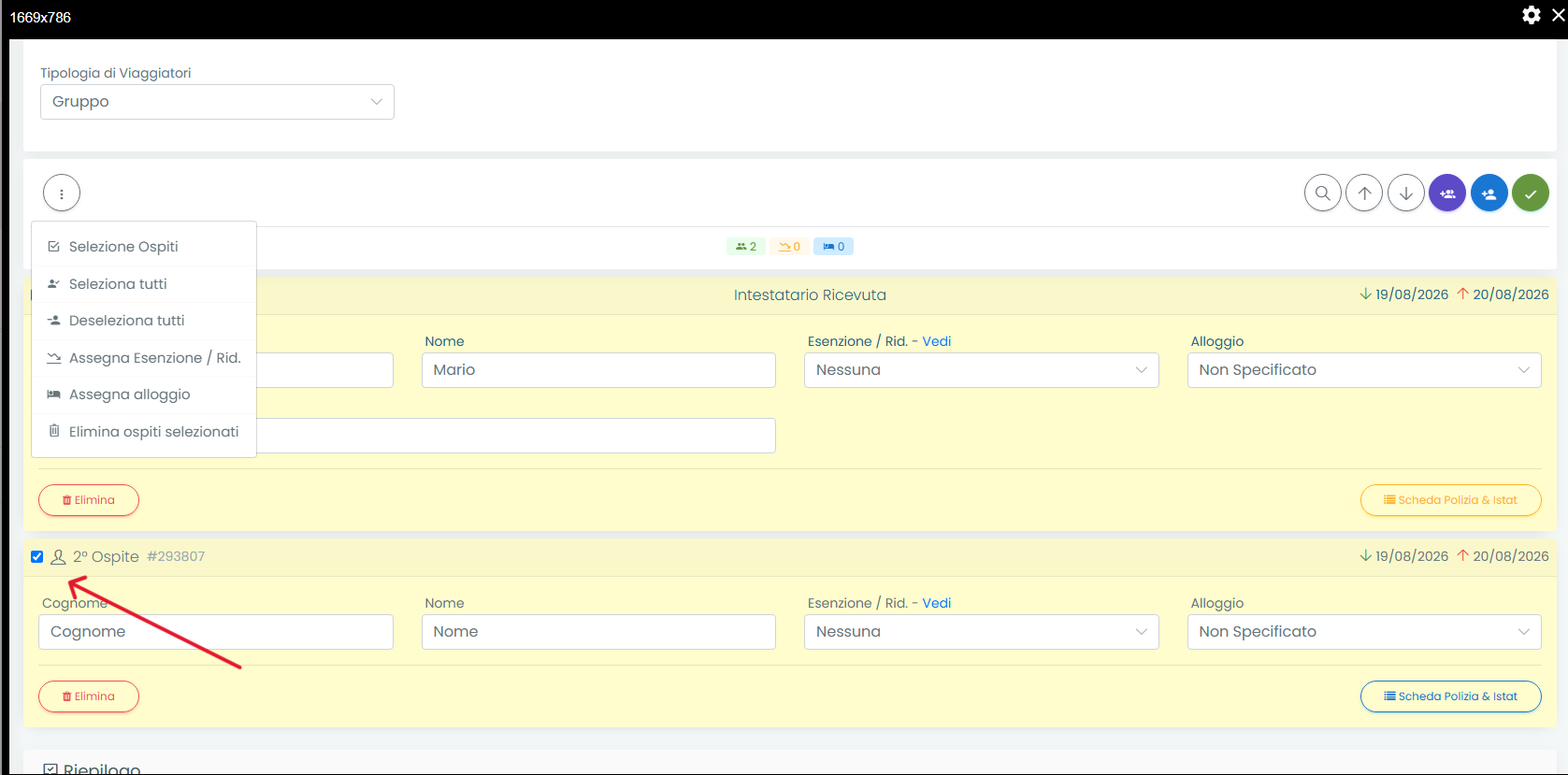The image size is (1568, 775).
Task: Click the up arrow round button
Action: pyautogui.click(x=1365, y=194)
